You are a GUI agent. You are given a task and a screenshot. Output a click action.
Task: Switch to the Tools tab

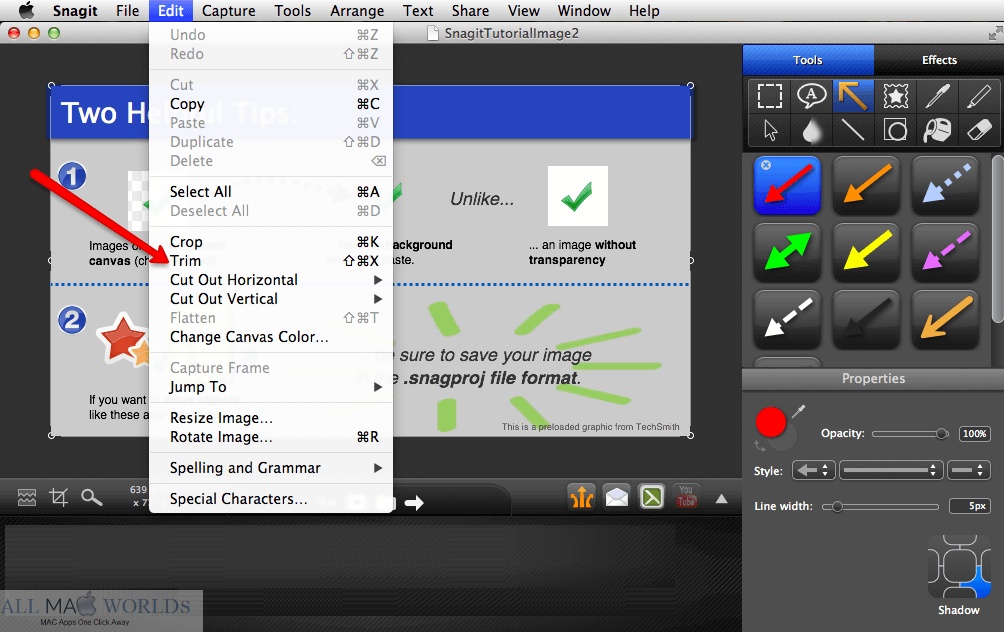tap(807, 60)
